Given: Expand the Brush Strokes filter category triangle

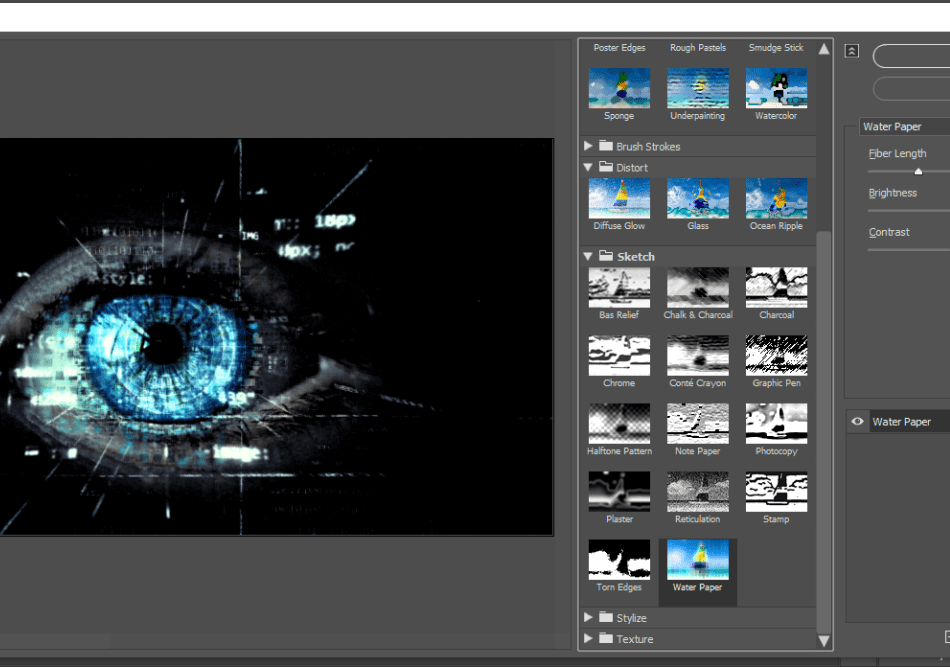Looking at the screenshot, I should click(588, 145).
